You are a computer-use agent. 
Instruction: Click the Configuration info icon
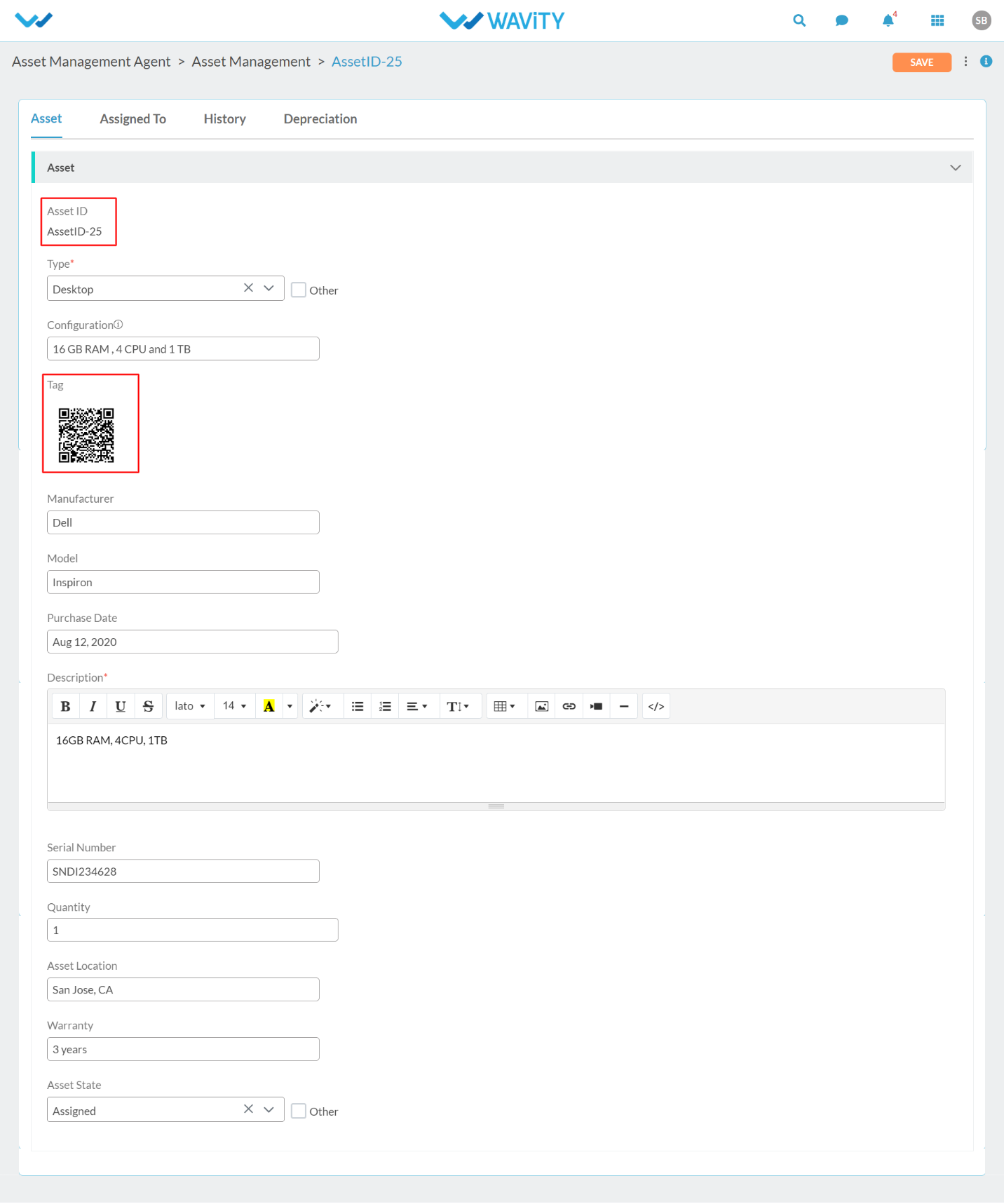[118, 324]
